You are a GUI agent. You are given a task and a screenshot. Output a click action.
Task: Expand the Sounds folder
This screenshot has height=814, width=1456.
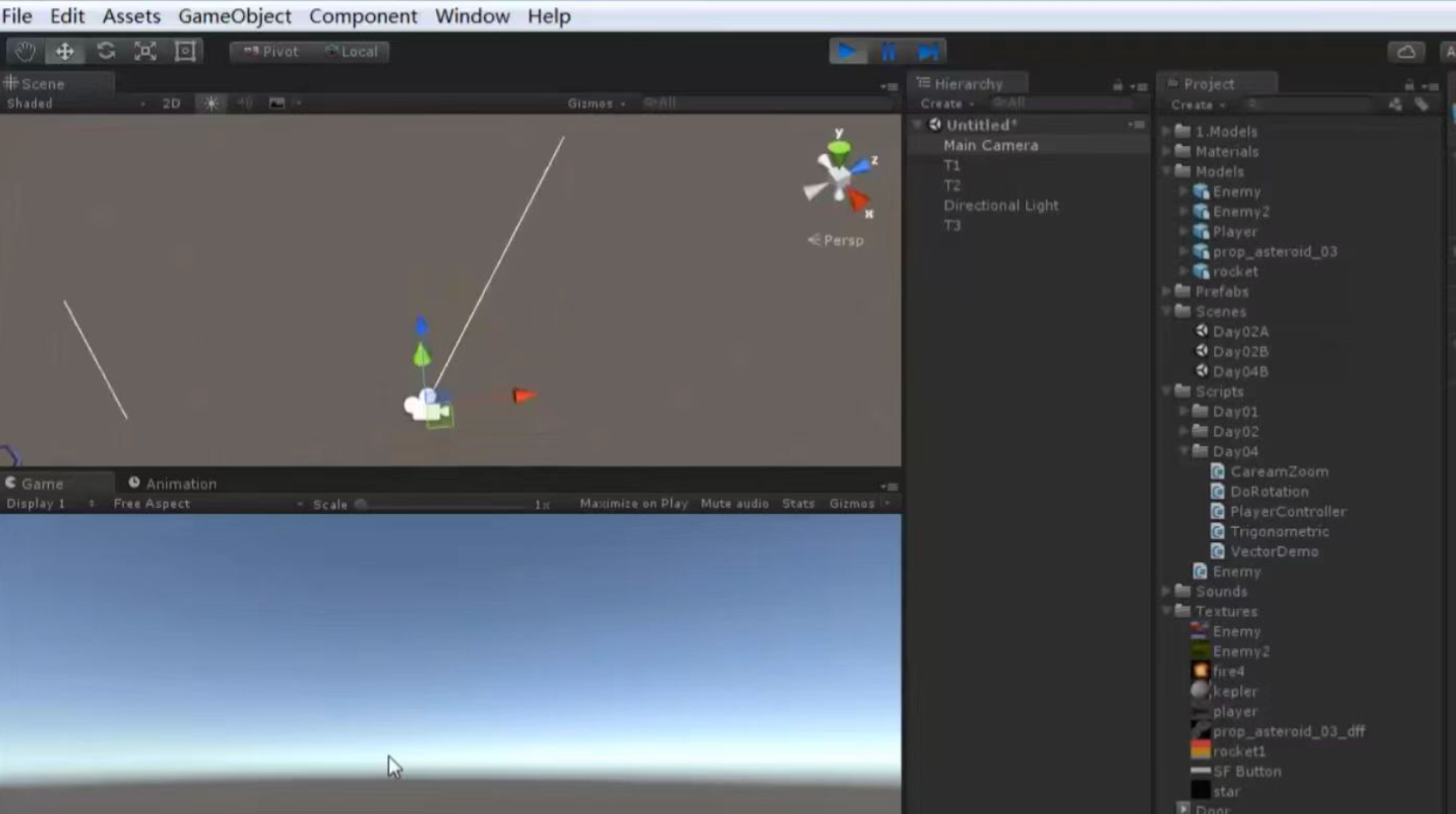pos(1167,591)
